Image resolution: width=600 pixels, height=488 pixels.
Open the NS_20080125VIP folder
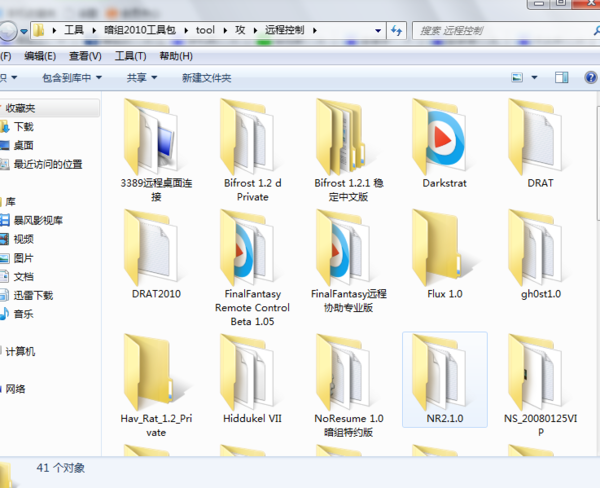[x=541, y=386]
